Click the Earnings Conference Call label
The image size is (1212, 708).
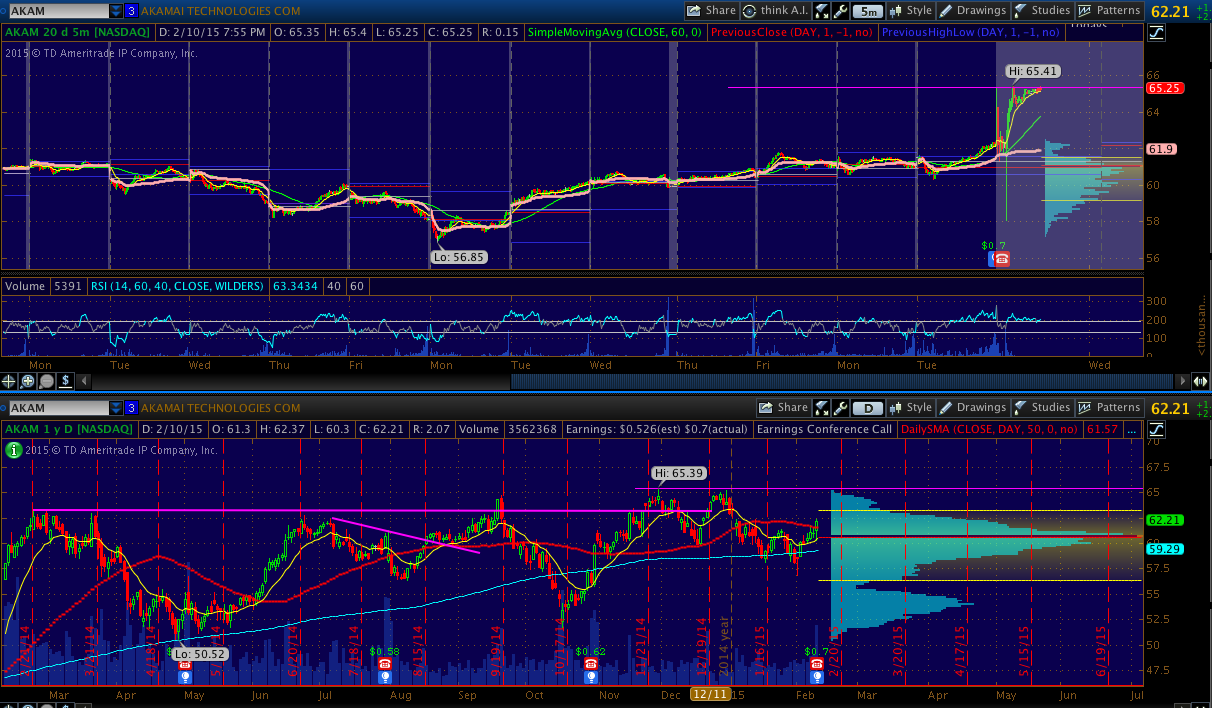point(824,429)
